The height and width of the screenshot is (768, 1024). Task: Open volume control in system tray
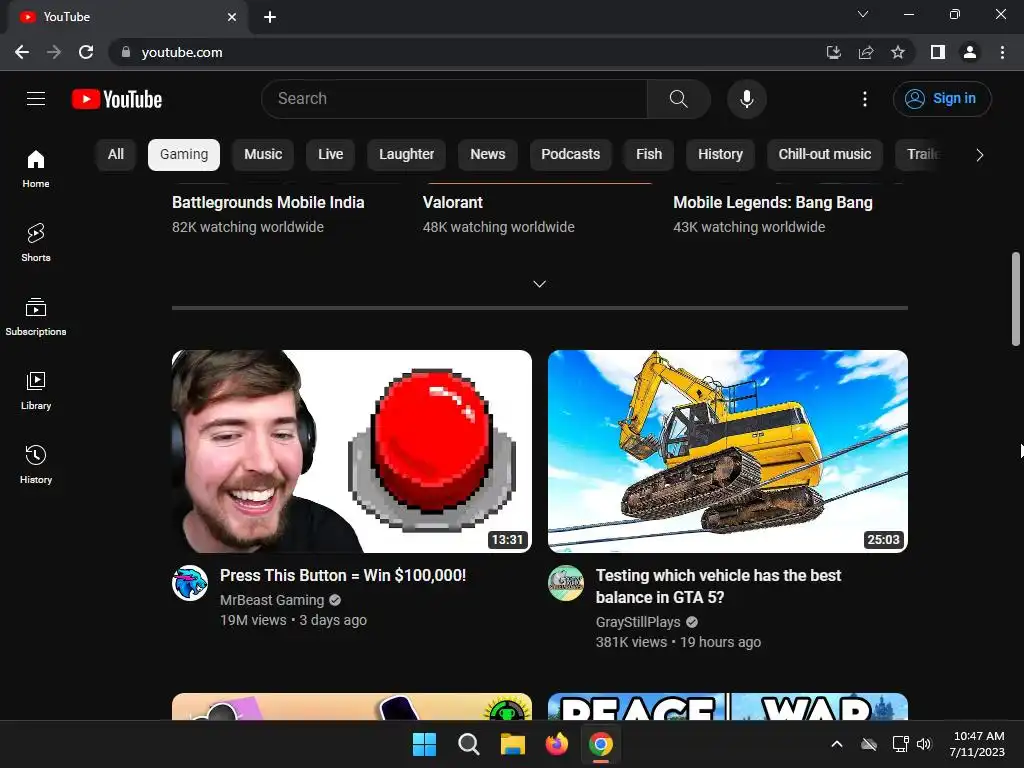(923, 744)
